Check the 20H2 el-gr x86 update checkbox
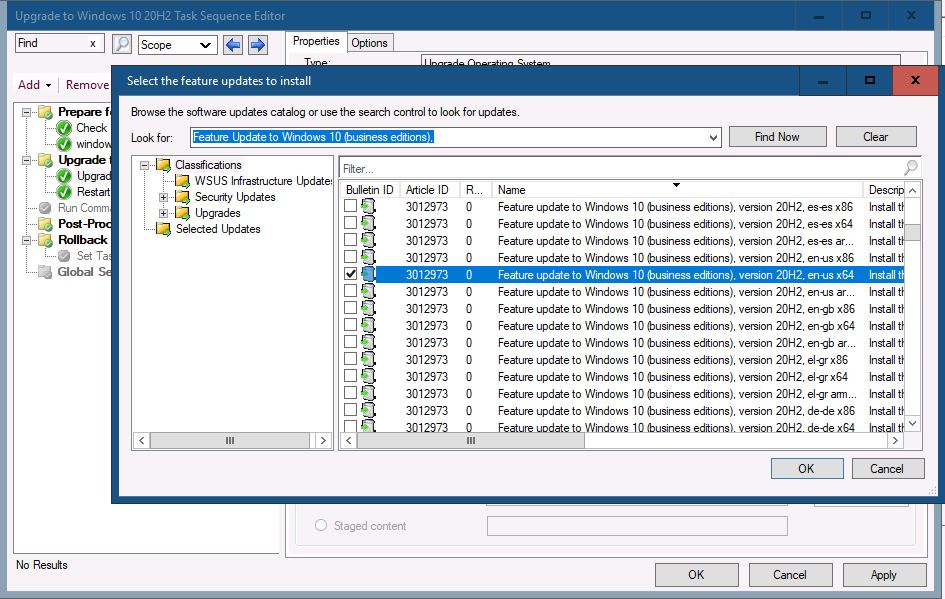945x599 pixels. click(x=350, y=359)
